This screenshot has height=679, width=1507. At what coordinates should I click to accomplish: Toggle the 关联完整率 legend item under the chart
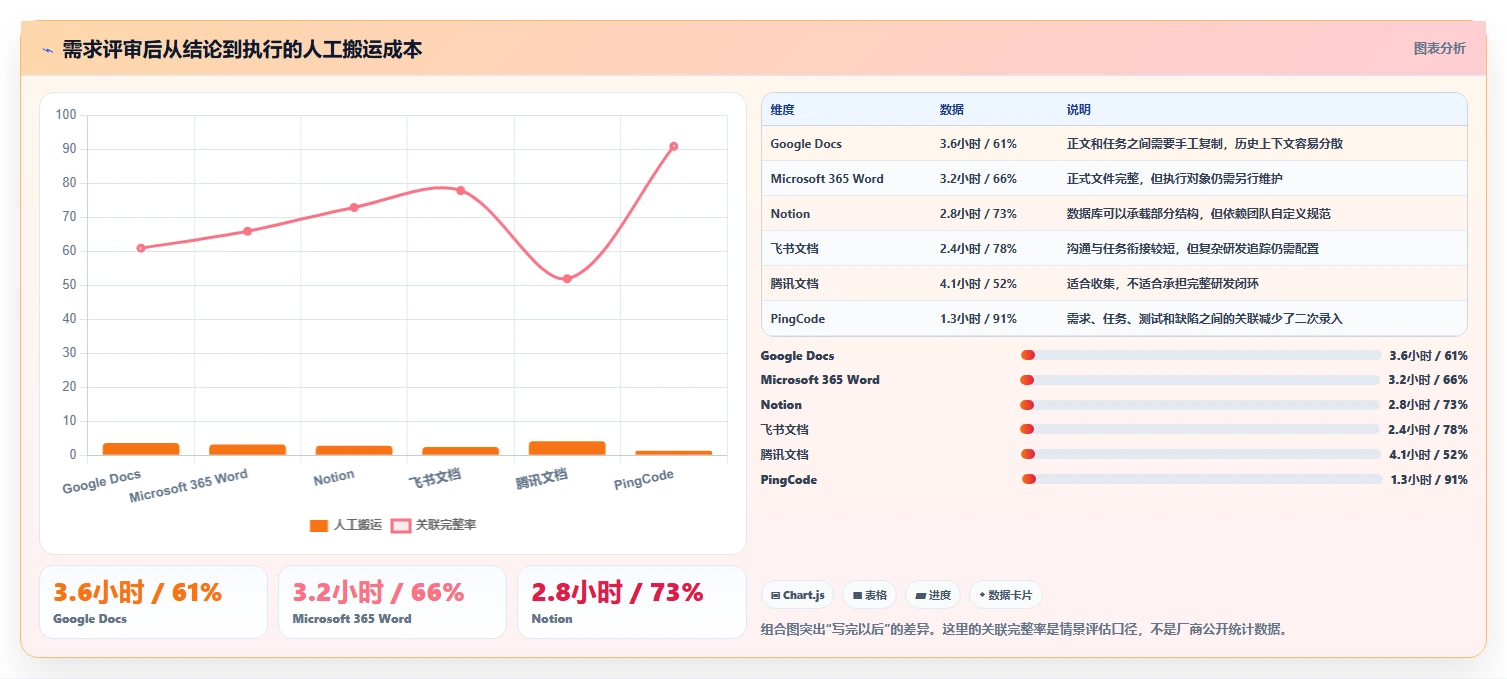tap(433, 525)
